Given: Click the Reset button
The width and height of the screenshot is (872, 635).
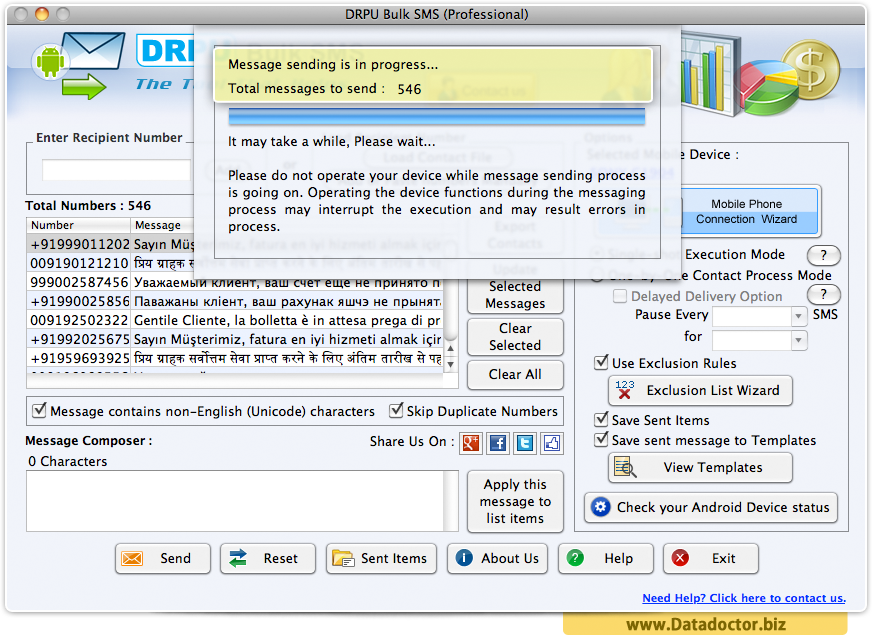Looking at the screenshot, I should (267, 558).
